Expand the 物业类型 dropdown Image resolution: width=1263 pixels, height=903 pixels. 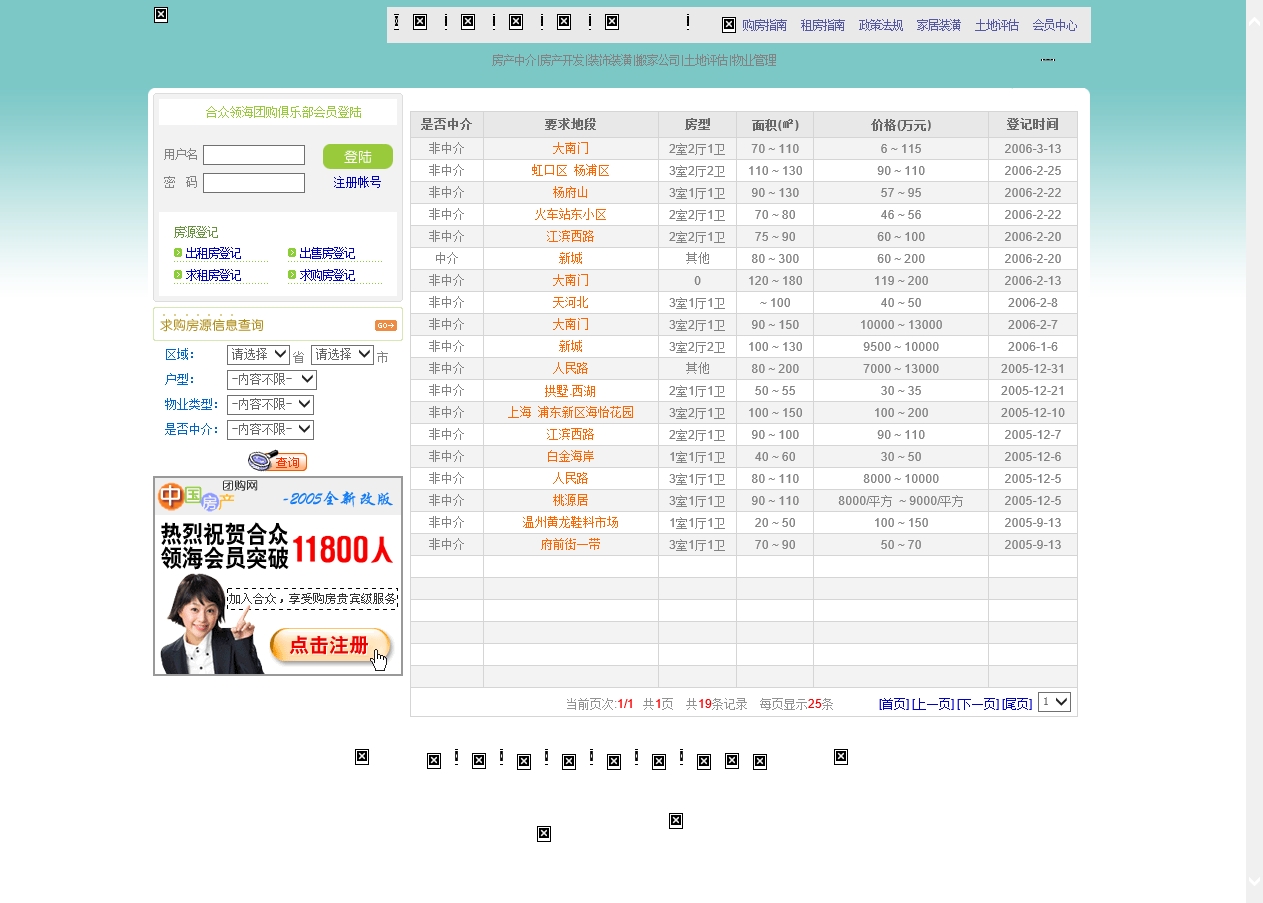coord(270,405)
